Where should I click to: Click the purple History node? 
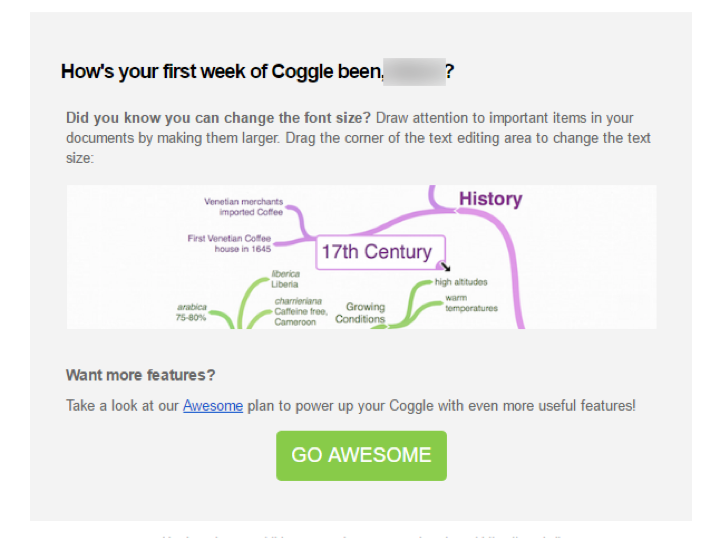(x=490, y=199)
